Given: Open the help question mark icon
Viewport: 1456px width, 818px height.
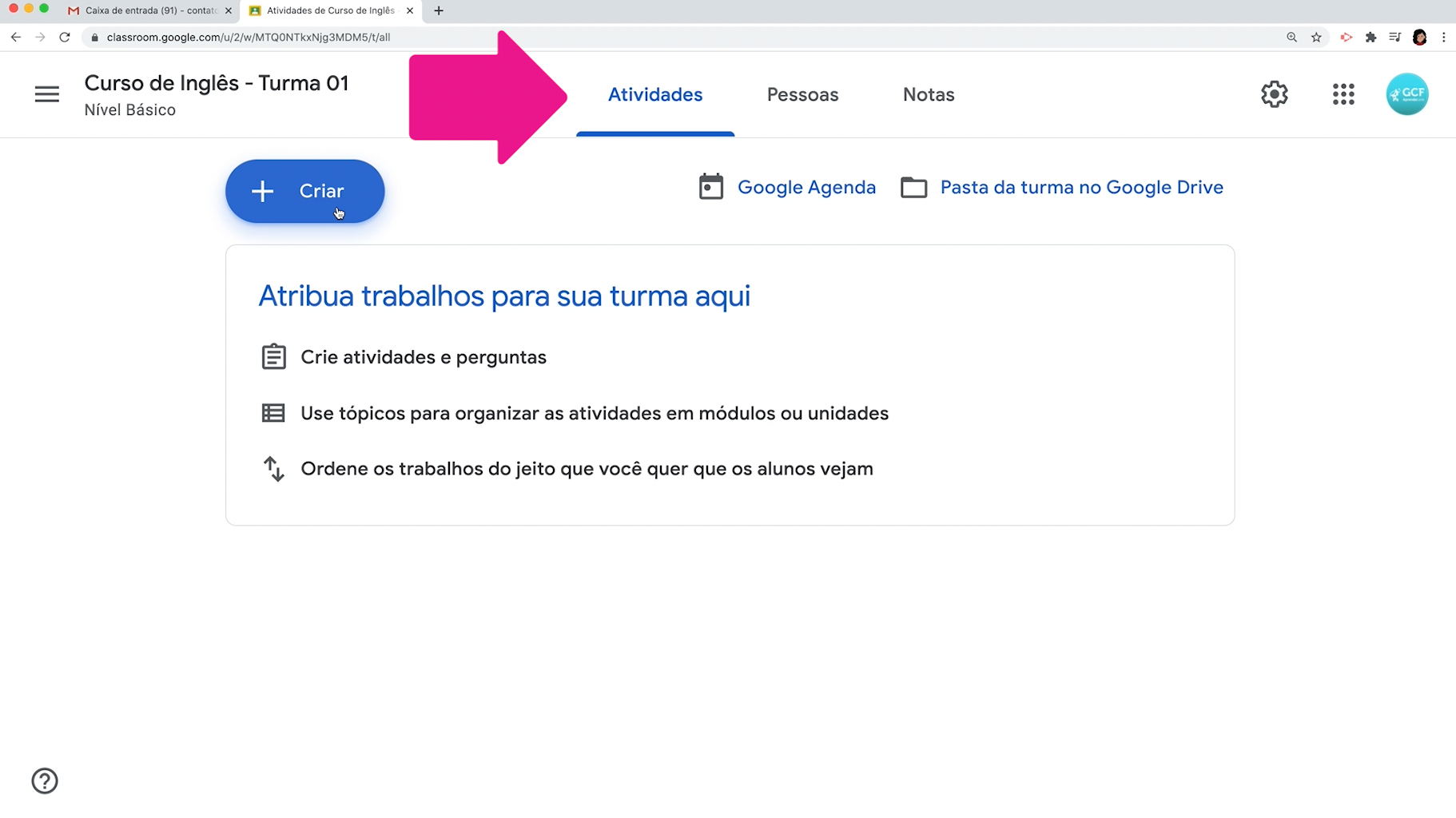Looking at the screenshot, I should (x=45, y=780).
